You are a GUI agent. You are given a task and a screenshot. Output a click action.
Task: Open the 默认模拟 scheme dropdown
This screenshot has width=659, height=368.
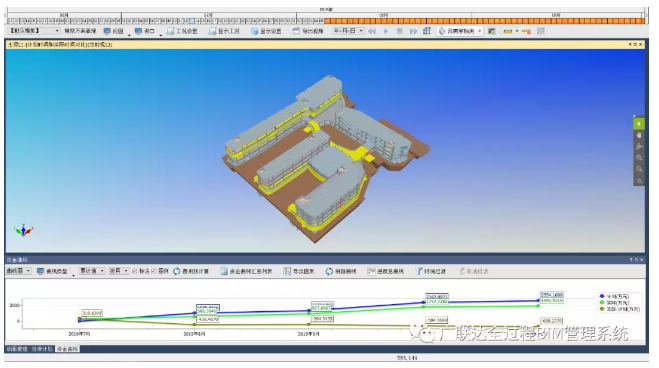pyautogui.click(x=34, y=31)
